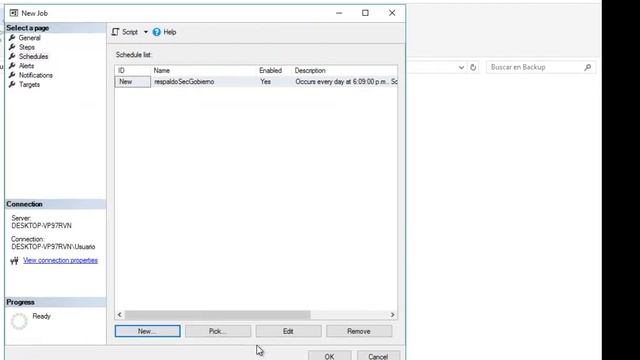Click the blue Help question-mark icon
Screen dimensions: 640x360
tap(157, 32)
